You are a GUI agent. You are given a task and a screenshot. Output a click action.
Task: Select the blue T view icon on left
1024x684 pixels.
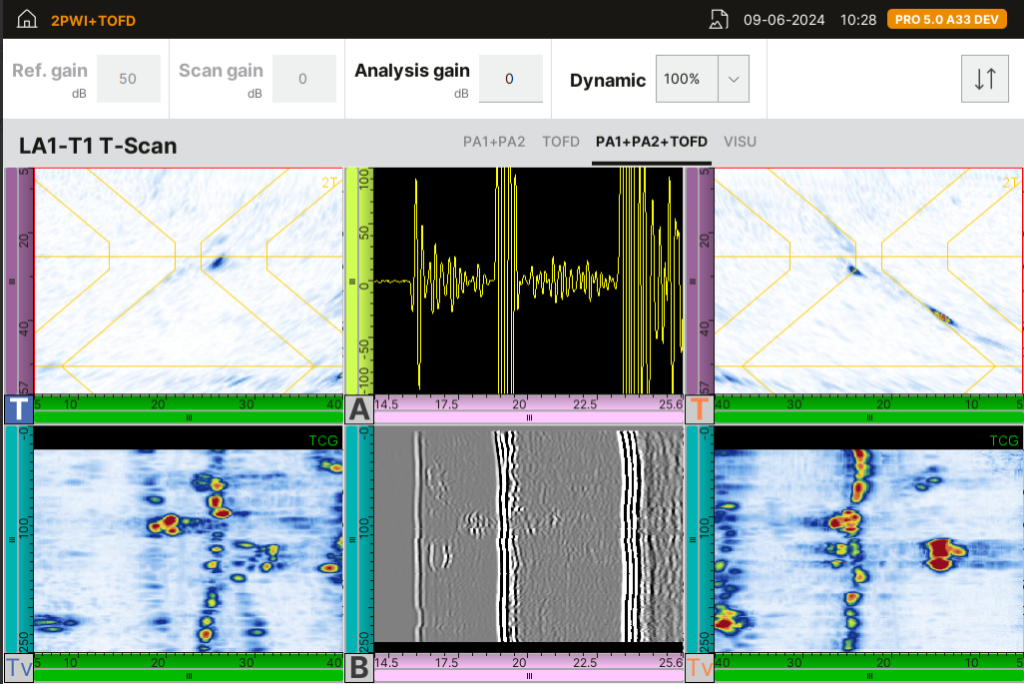tap(19, 409)
